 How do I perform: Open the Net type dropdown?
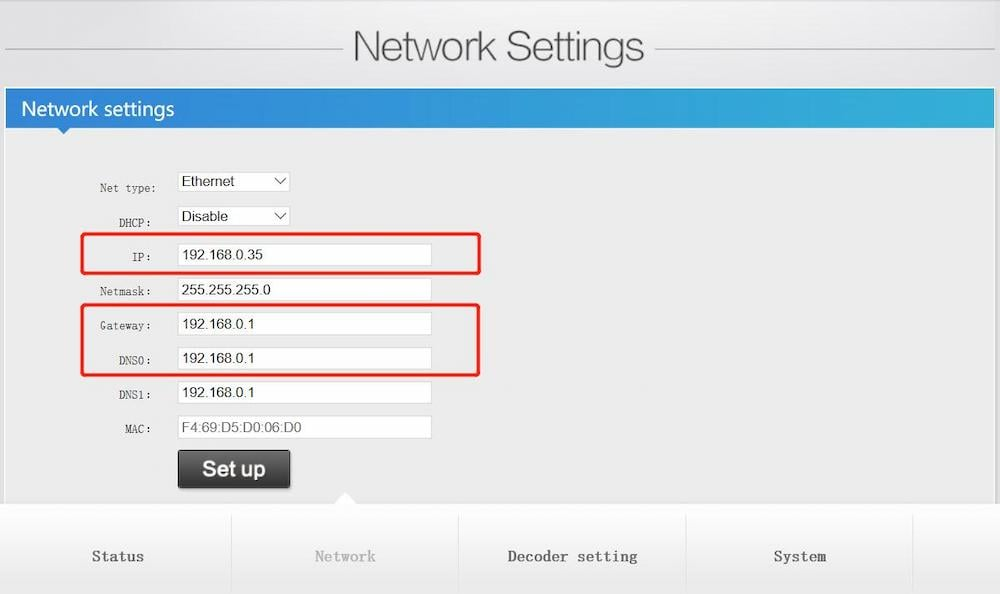tap(232, 181)
